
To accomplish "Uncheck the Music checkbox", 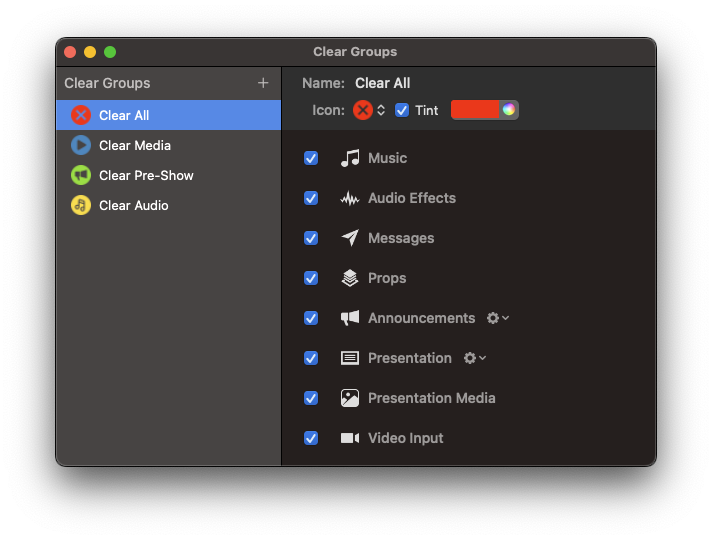I will pos(311,158).
